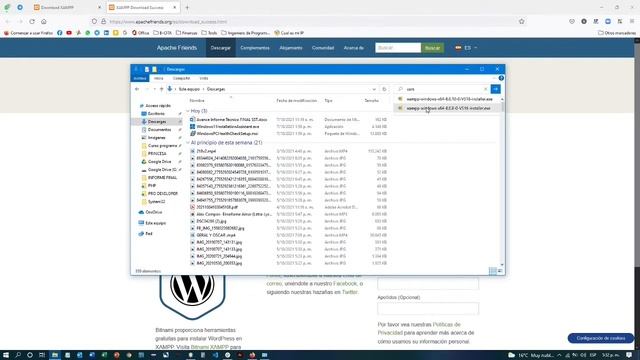Switch Explorer to large icons view
The width and height of the screenshot is (640, 360).
pyautogui.click(x=500, y=271)
